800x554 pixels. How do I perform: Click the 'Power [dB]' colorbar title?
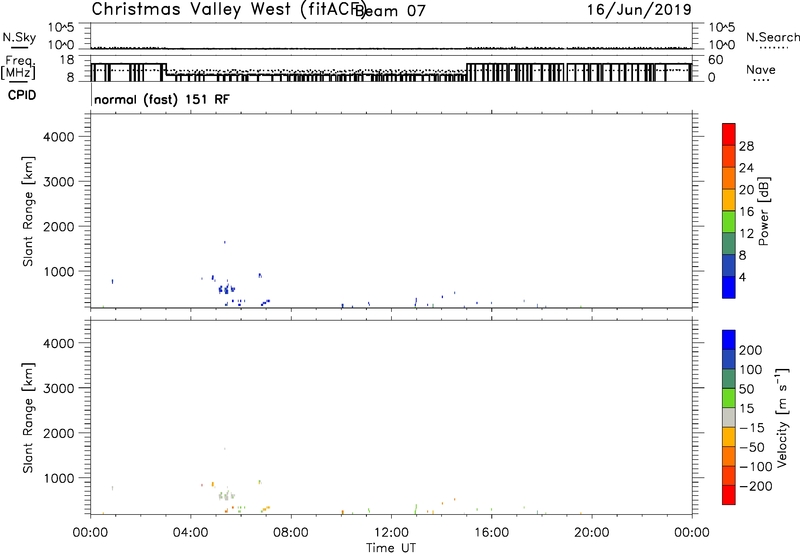tap(764, 211)
